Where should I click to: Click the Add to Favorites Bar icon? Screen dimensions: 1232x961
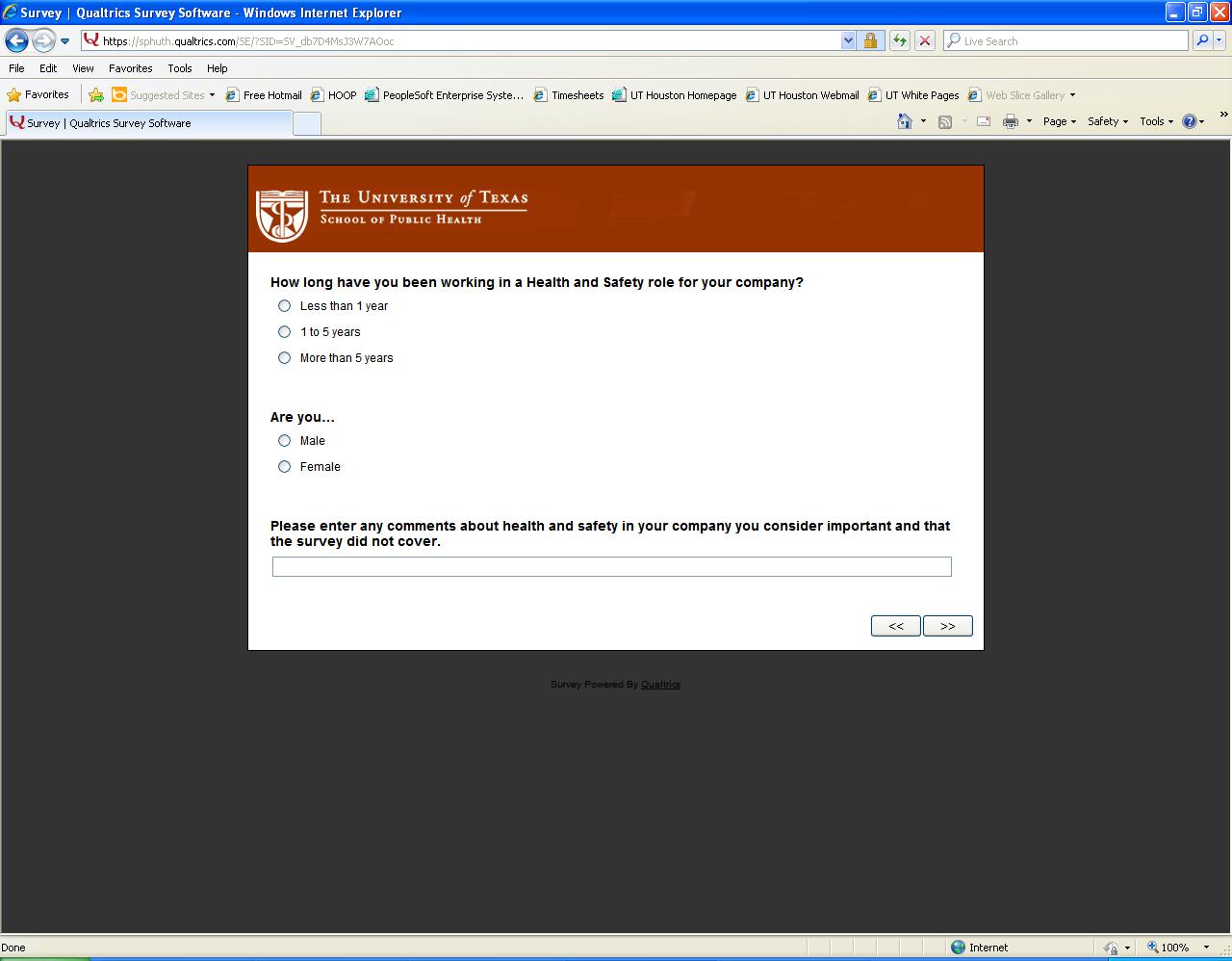tap(96, 94)
